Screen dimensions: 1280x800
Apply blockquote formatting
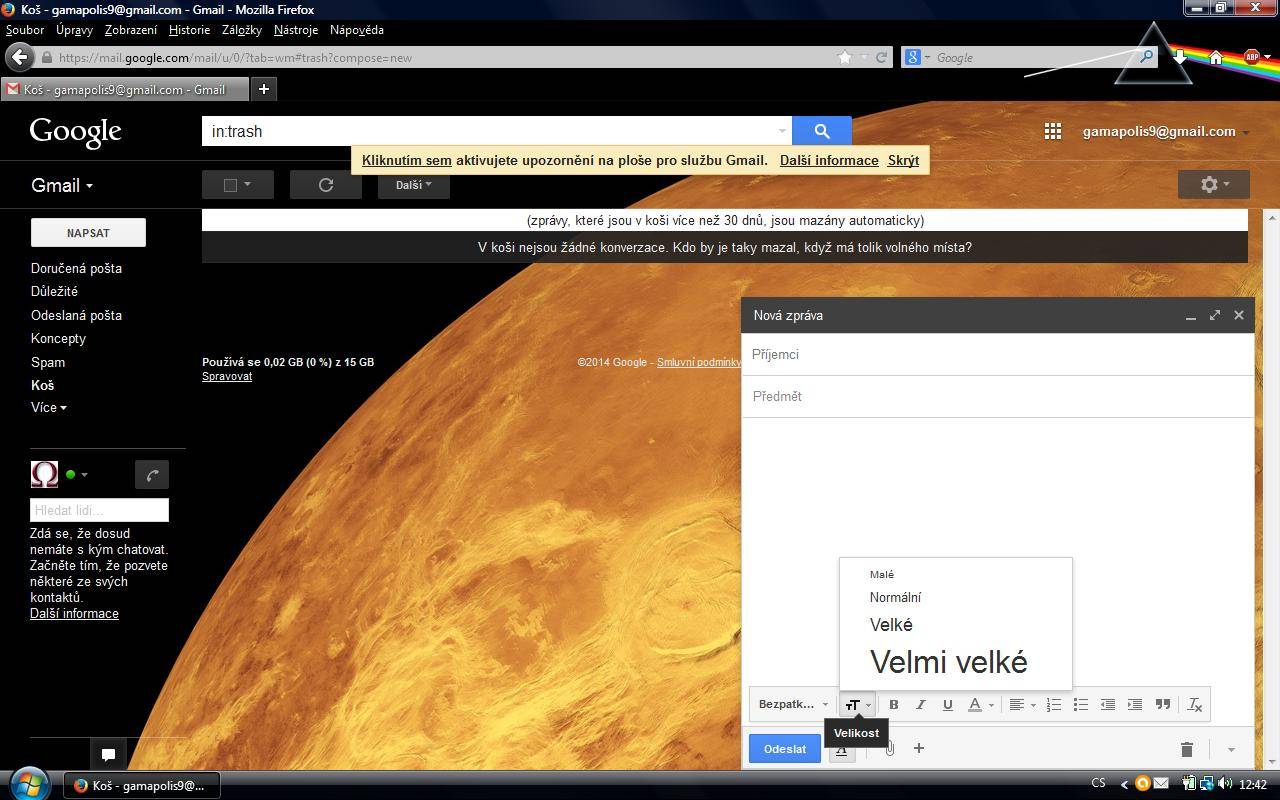point(1163,704)
